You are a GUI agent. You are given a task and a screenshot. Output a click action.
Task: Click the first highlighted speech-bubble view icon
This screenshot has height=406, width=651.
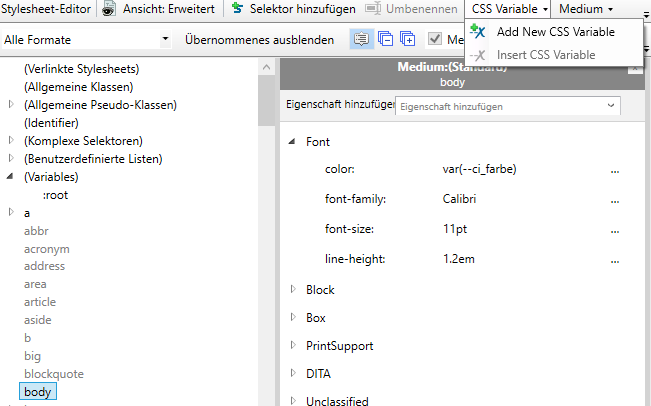click(361, 40)
